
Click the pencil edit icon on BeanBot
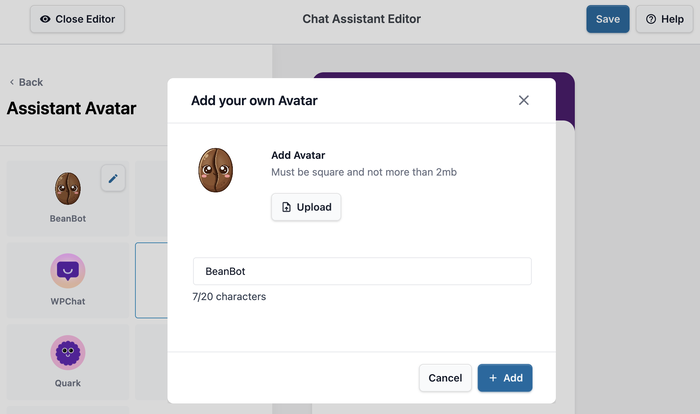click(113, 179)
